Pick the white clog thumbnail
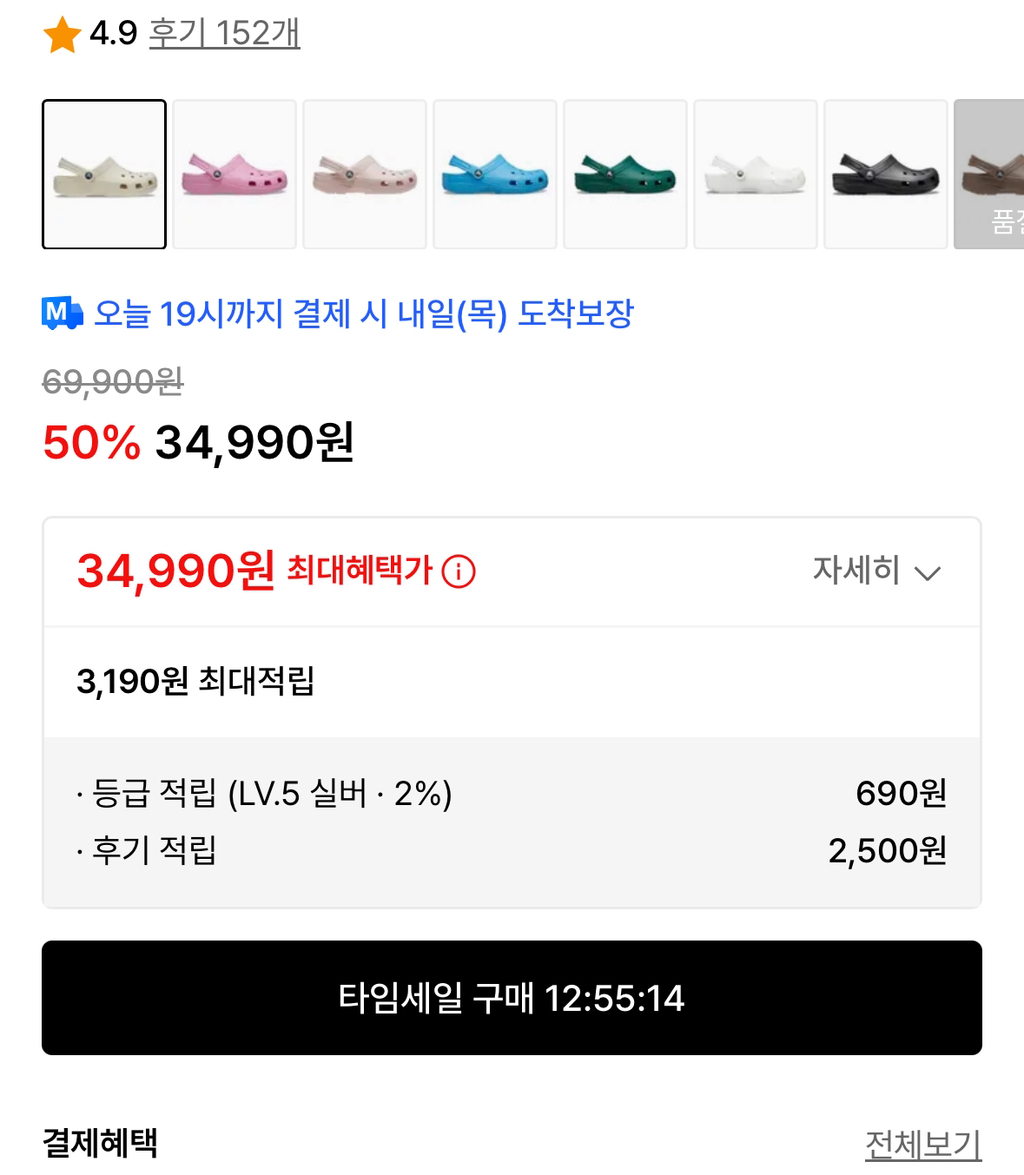Image resolution: width=1024 pixels, height=1175 pixels. (x=756, y=174)
